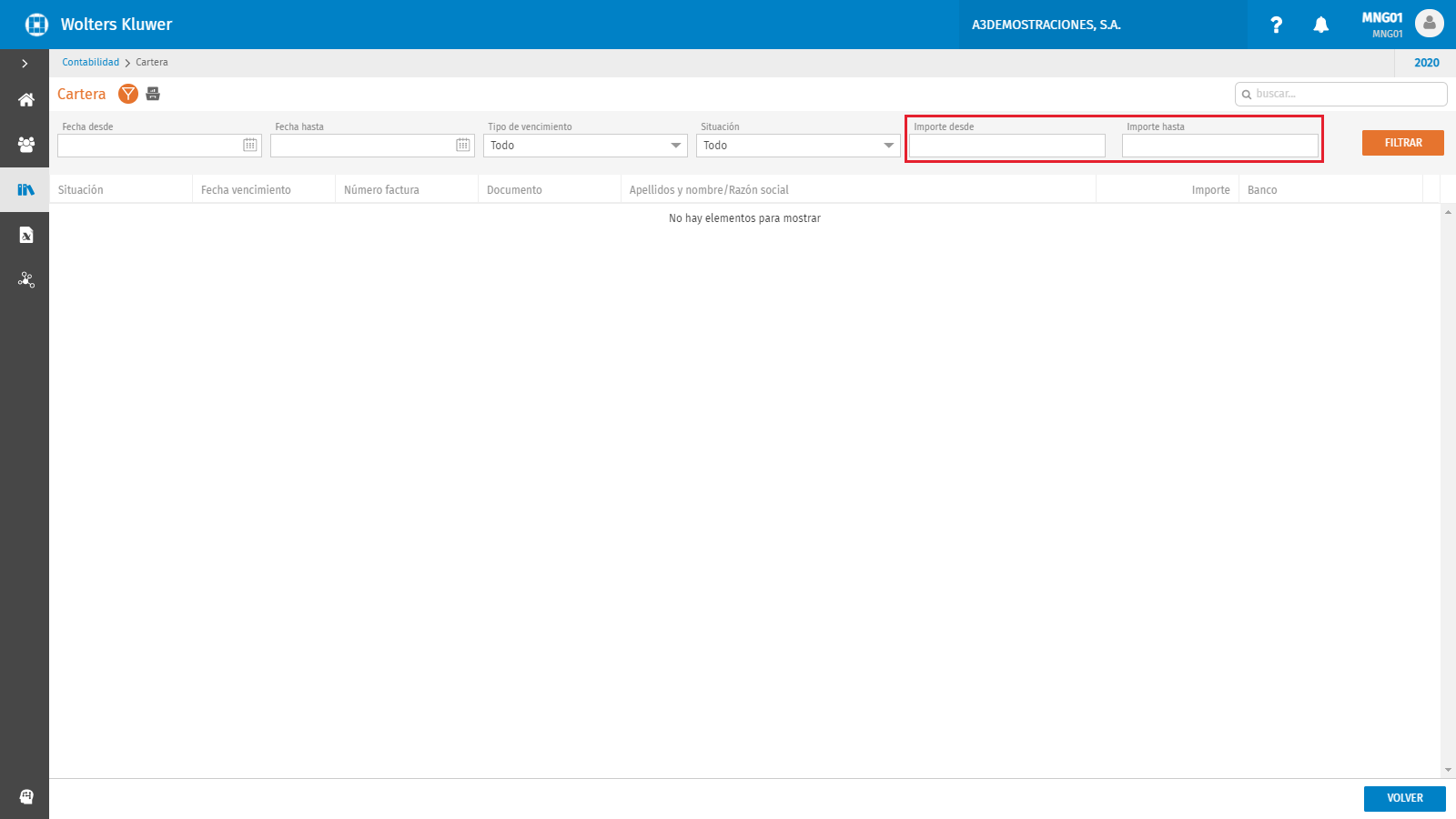Click the search magnifier icon
1456x819 pixels.
[1247, 95]
